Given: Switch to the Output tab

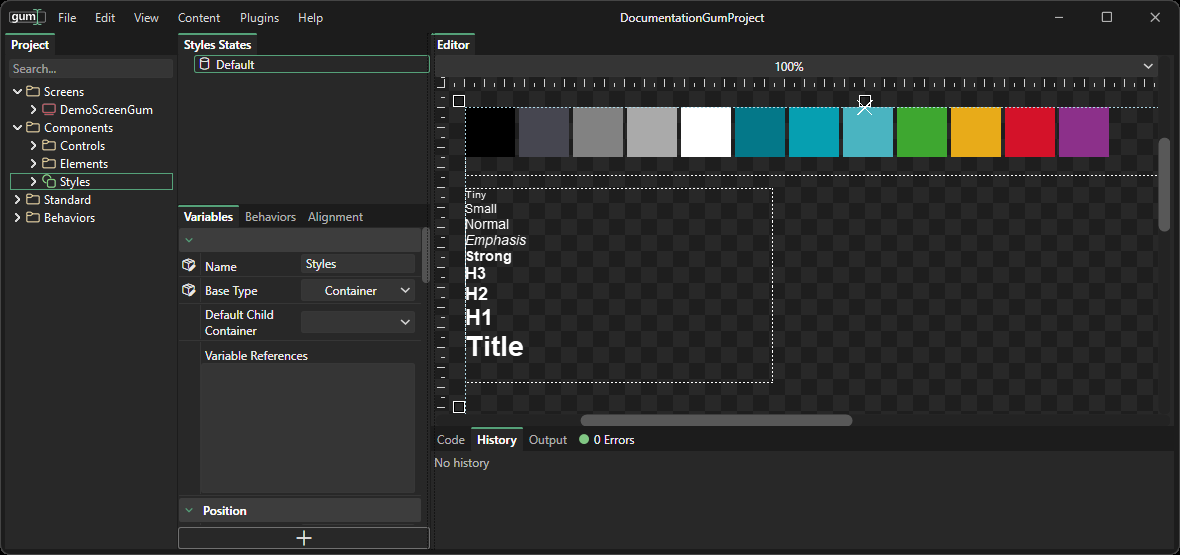Looking at the screenshot, I should point(547,440).
